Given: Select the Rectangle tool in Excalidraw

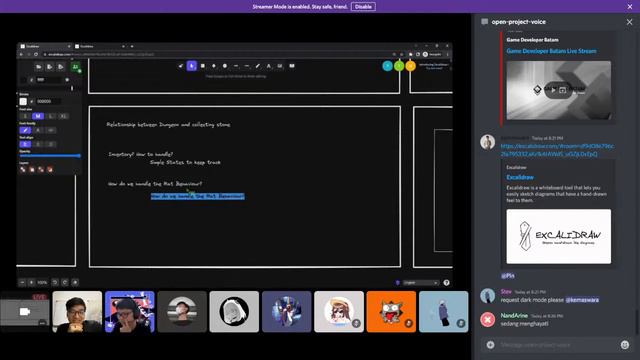Looking at the screenshot, I should pos(203,66).
